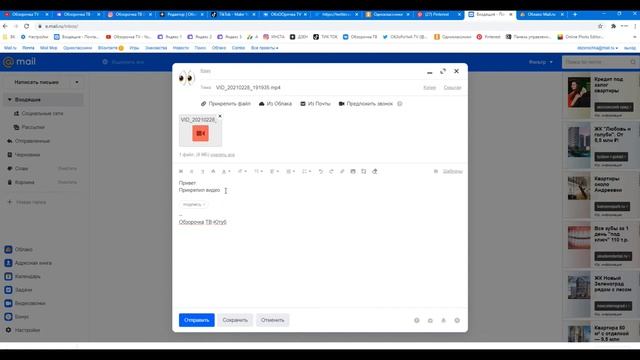Add a 'Скрытая' hidden copy field
640x360 pixels.
pos(452,87)
